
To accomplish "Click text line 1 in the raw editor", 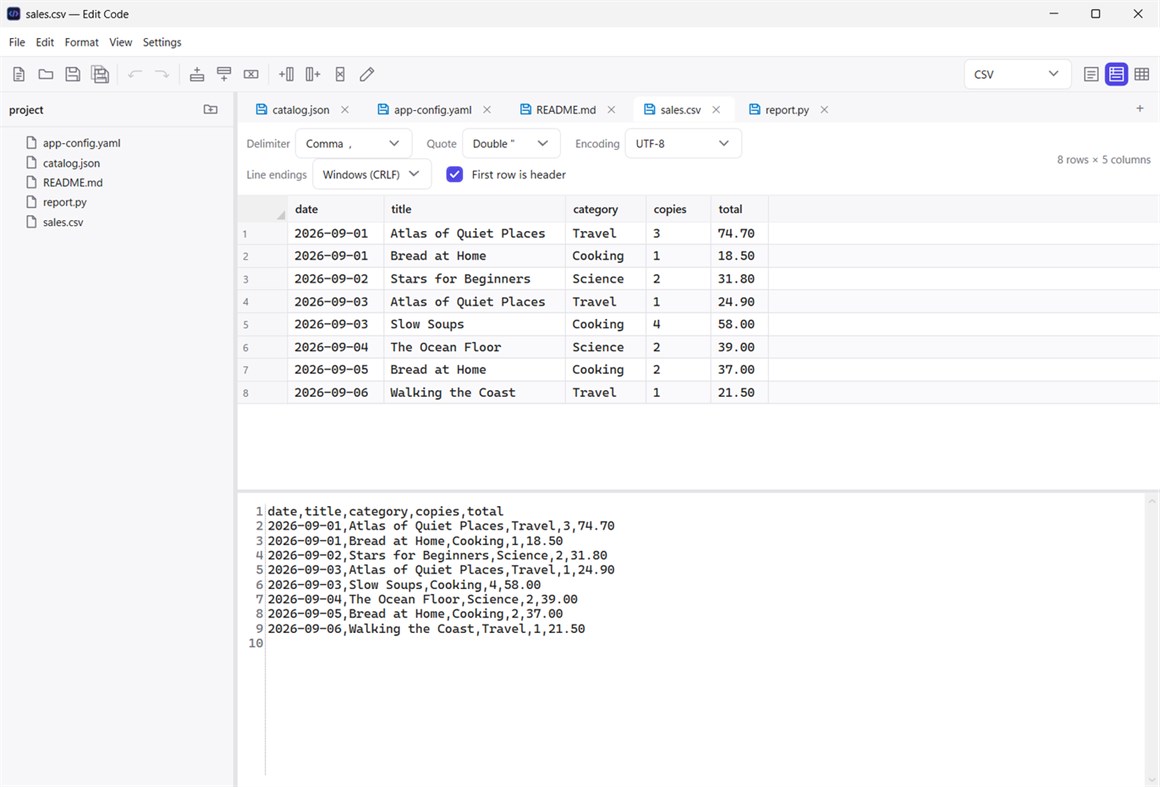I will [x=385, y=512].
